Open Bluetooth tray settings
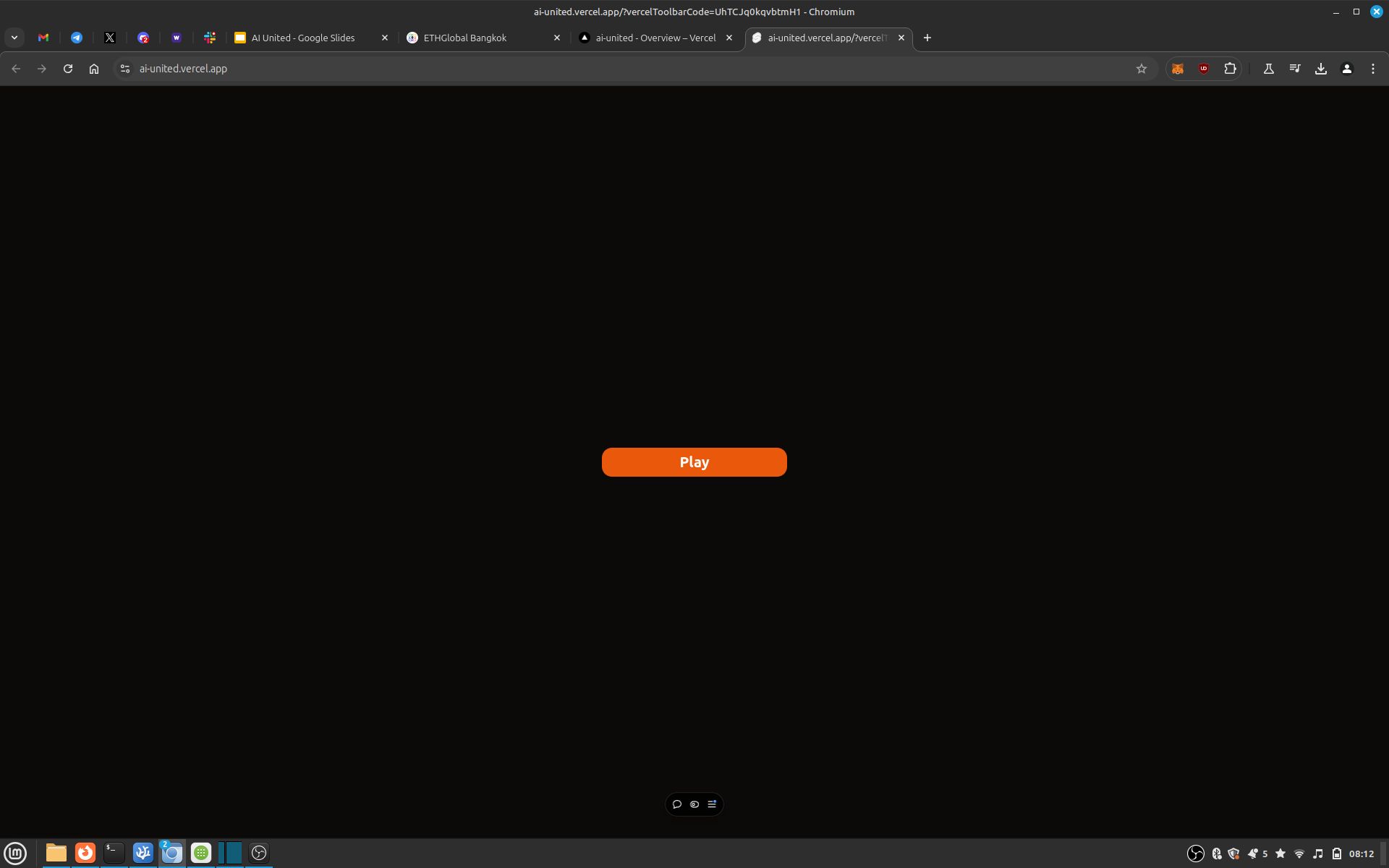Image resolution: width=1389 pixels, height=868 pixels. pos(1217,854)
